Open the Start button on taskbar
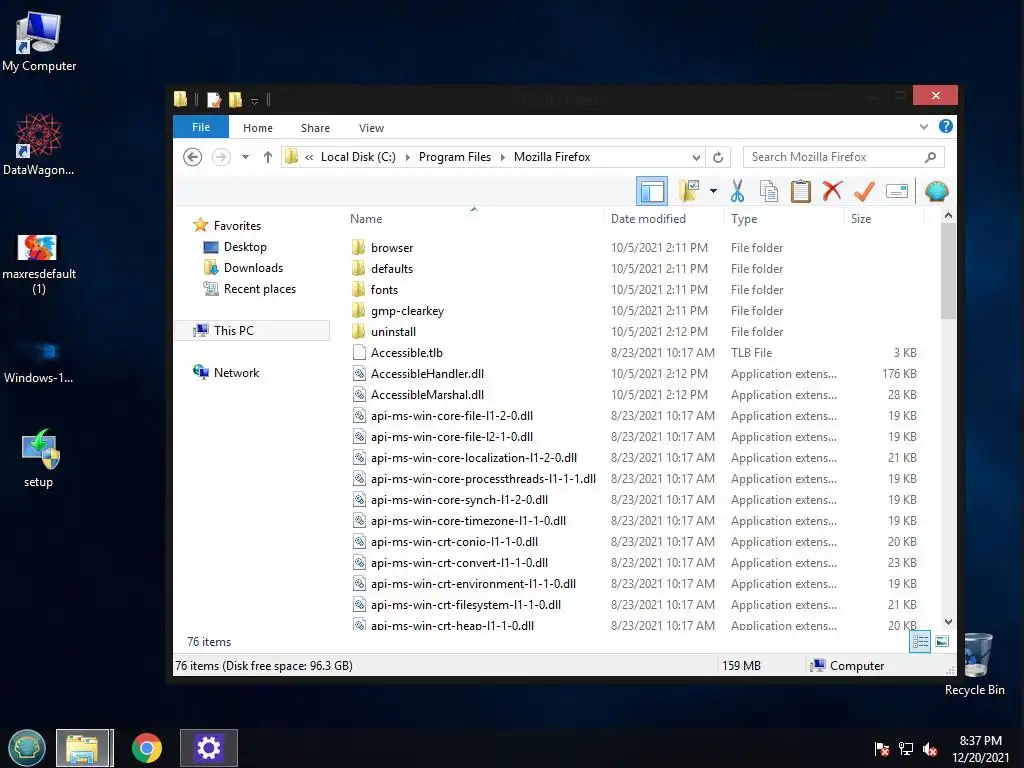The height and width of the screenshot is (768, 1024). click(27, 748)
